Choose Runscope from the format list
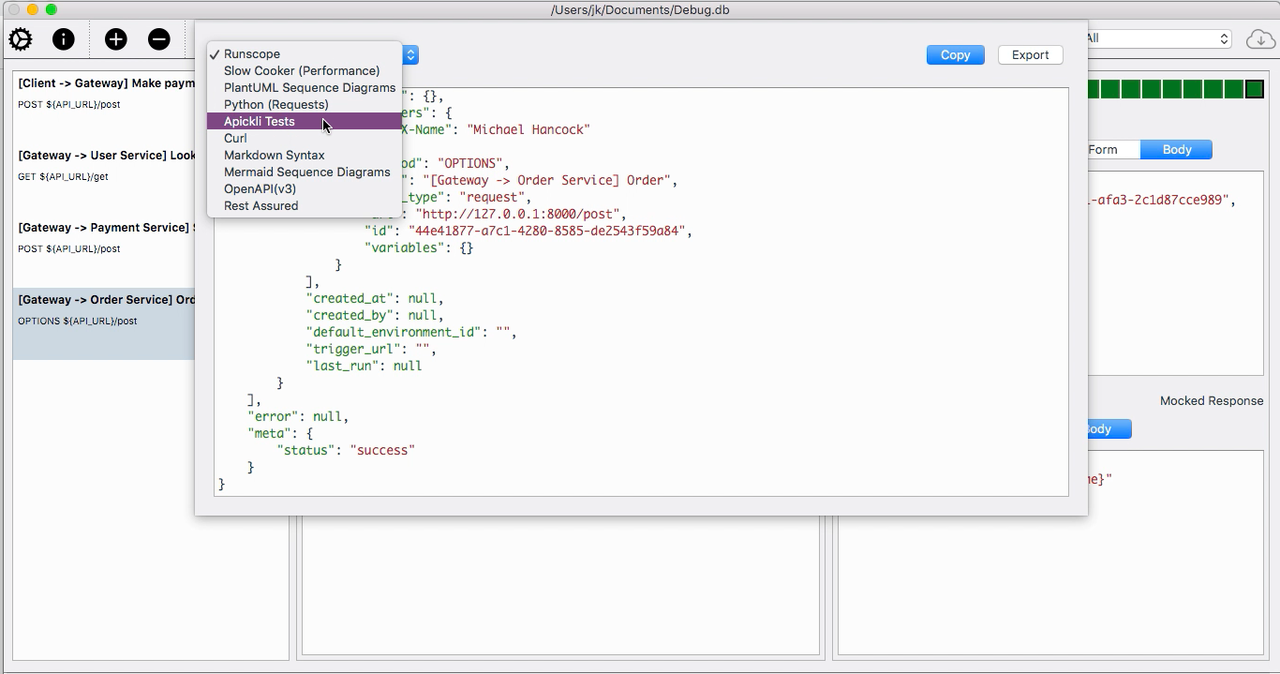Image resolution: width=1280 pixels, height=674 pixels. (252, 54)
